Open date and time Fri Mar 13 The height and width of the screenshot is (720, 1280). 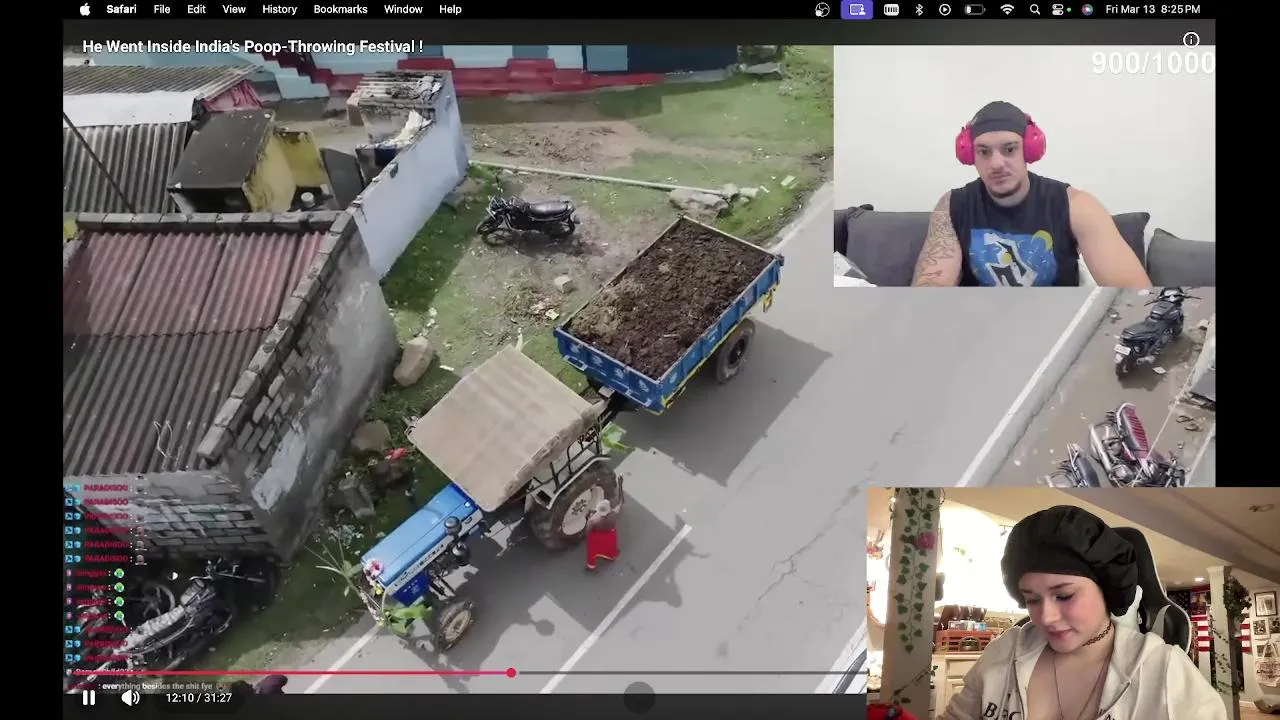coord(1153,9)
